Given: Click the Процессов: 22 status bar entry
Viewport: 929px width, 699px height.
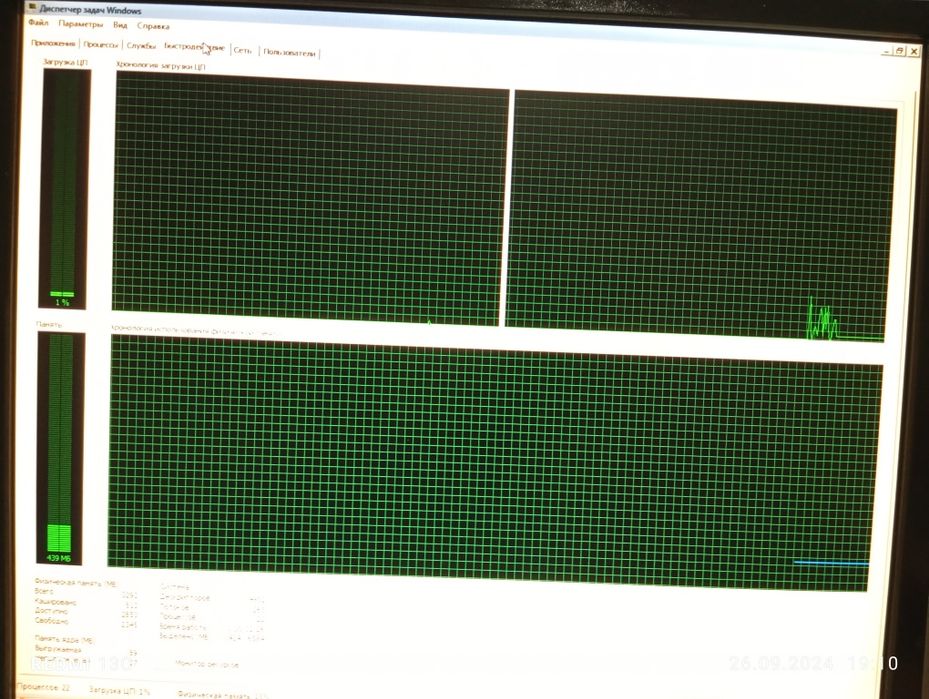Looking at the screenshot, I should 43,687.
